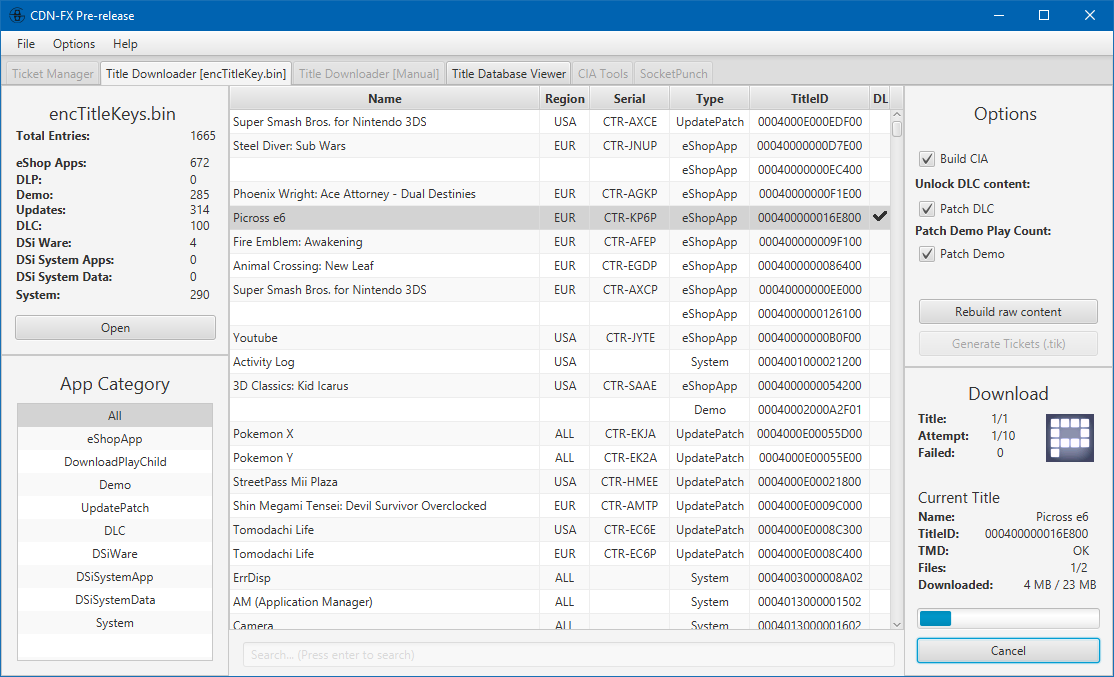
Task: Select the AM (Application Manager) row
Action: (560, 602)
